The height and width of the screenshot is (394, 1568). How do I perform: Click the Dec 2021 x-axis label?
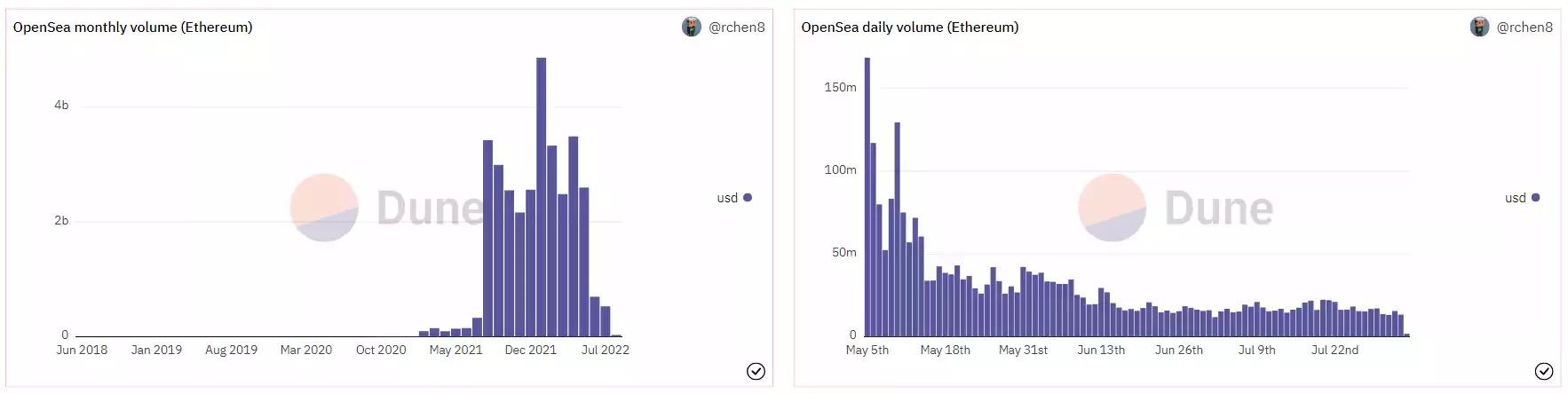[530, 350]
